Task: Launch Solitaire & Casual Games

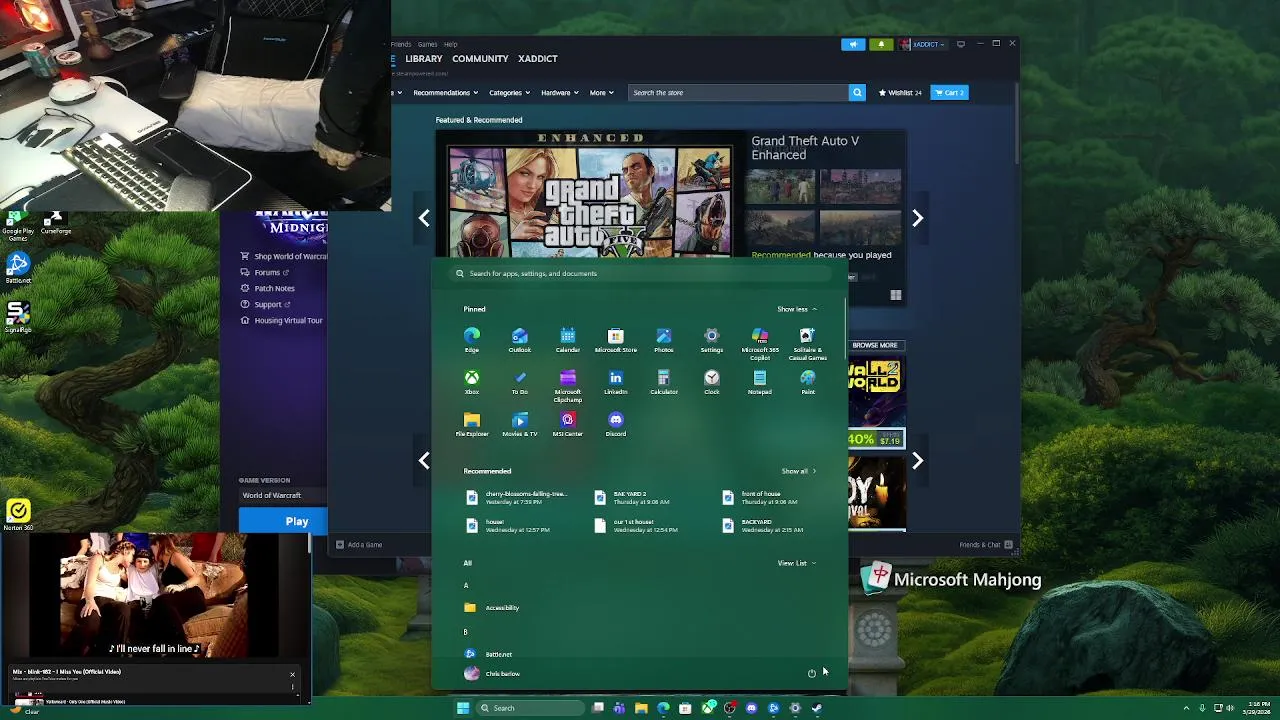Action: click(808, 342)
